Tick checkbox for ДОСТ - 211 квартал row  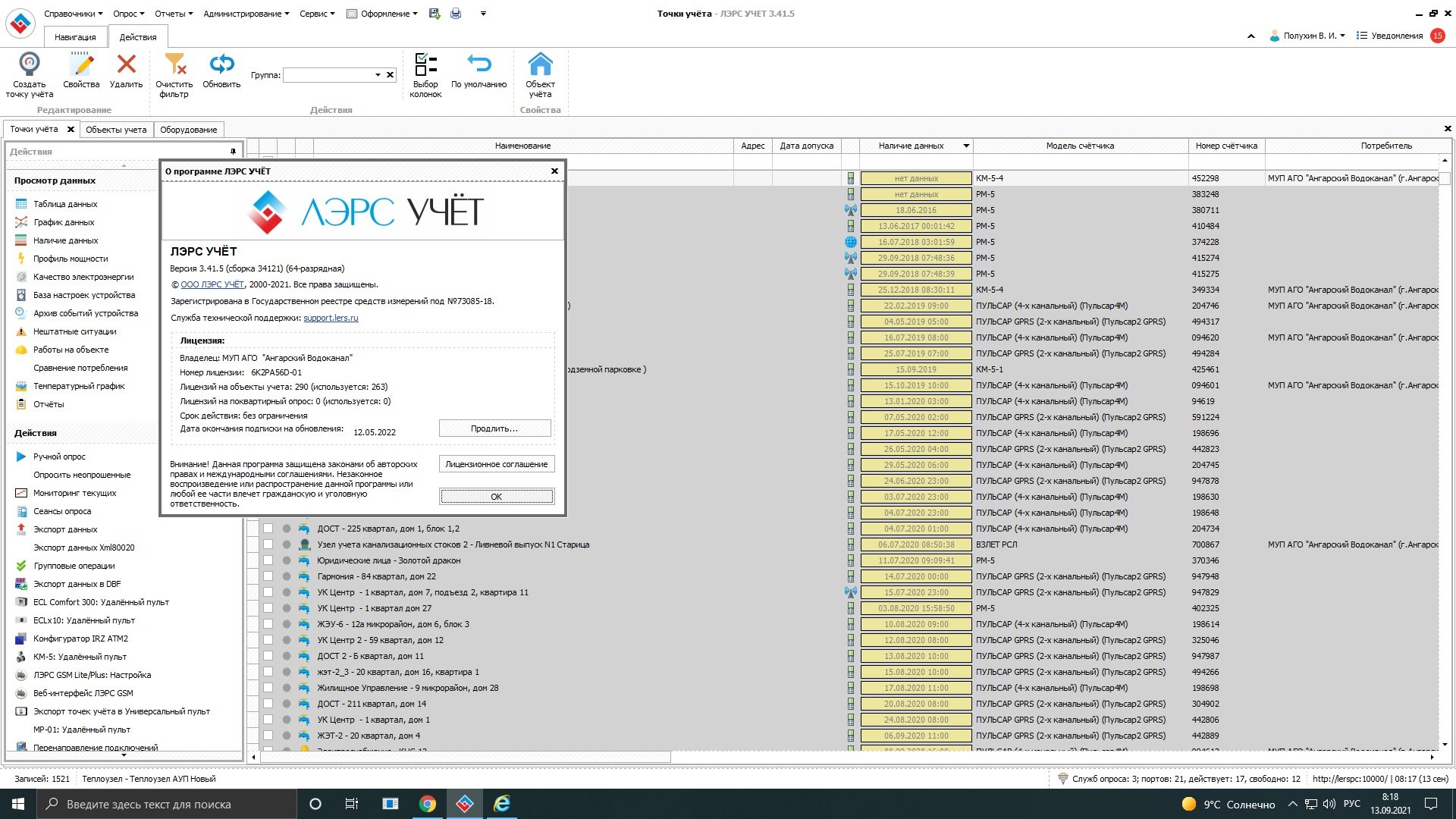tap(268, 704)
